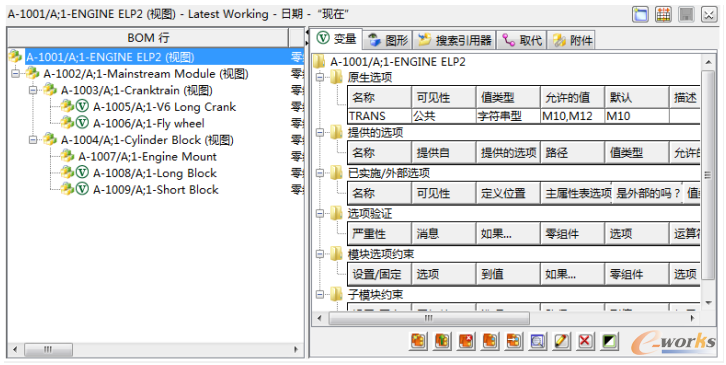
Task: Open the 附件 tab
Action: (571, 40)
